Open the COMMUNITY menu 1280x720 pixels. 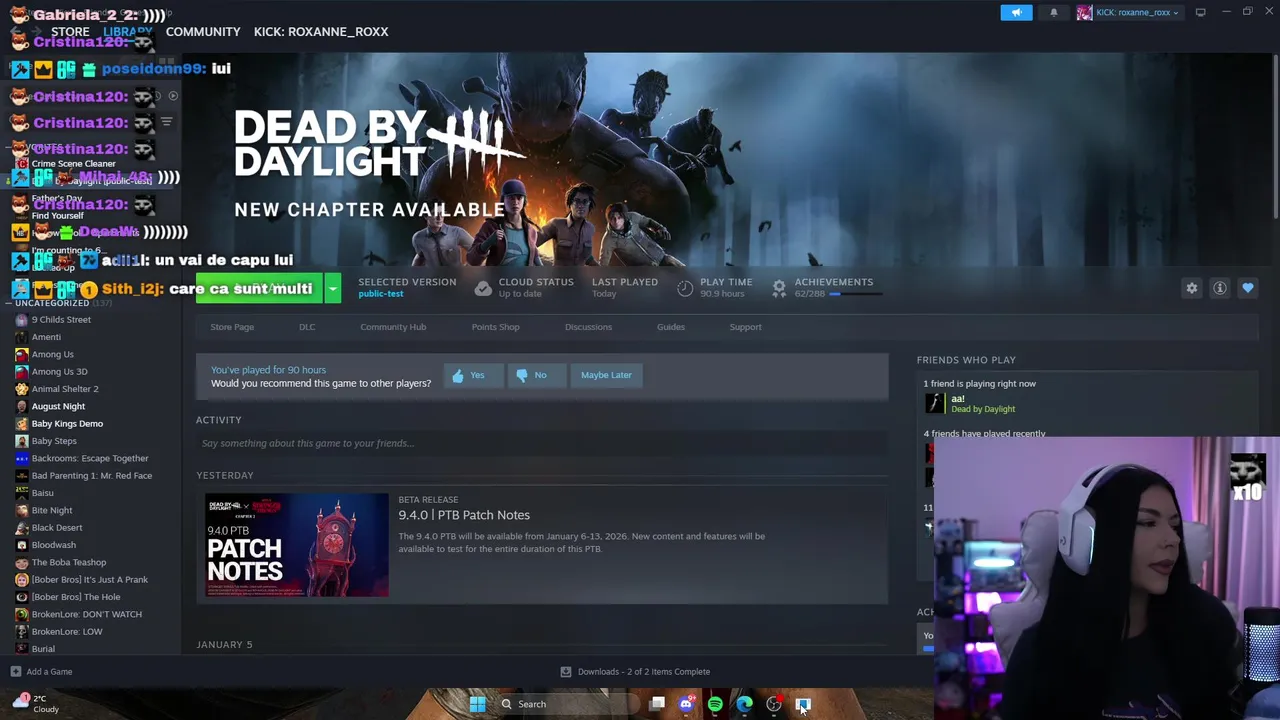[203, 32]
